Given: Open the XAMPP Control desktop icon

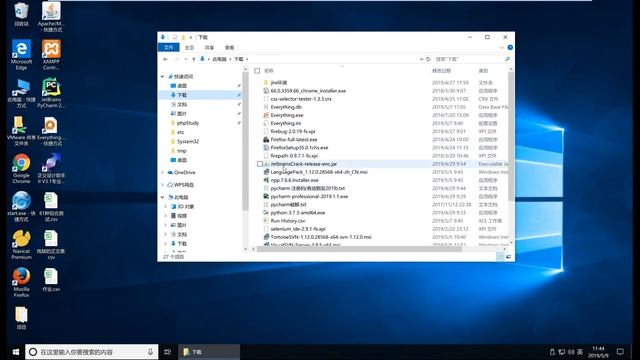Looking at the screenshot, I should [x=51, y=54].
